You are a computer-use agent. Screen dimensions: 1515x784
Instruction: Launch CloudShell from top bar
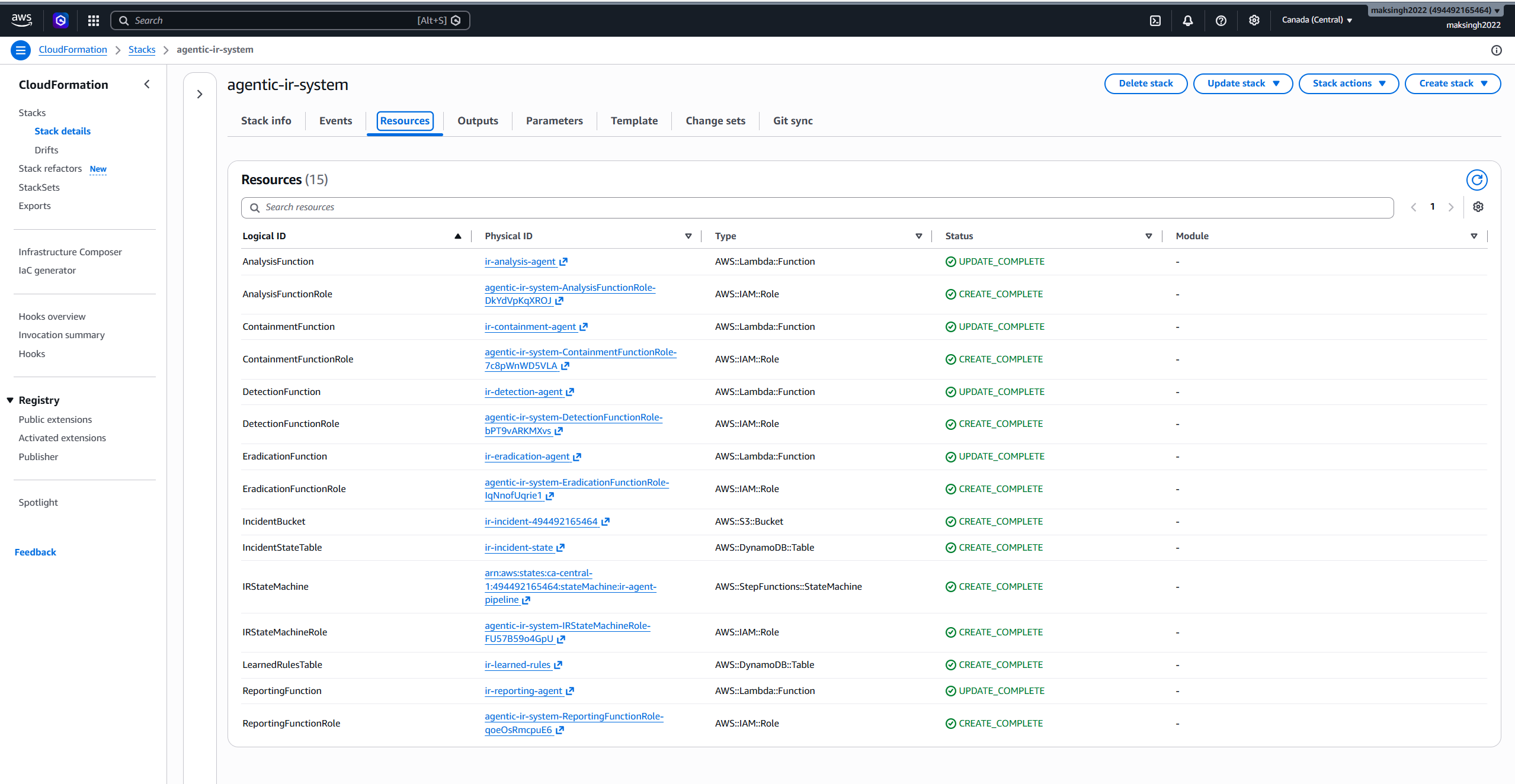pos(1155,21)
